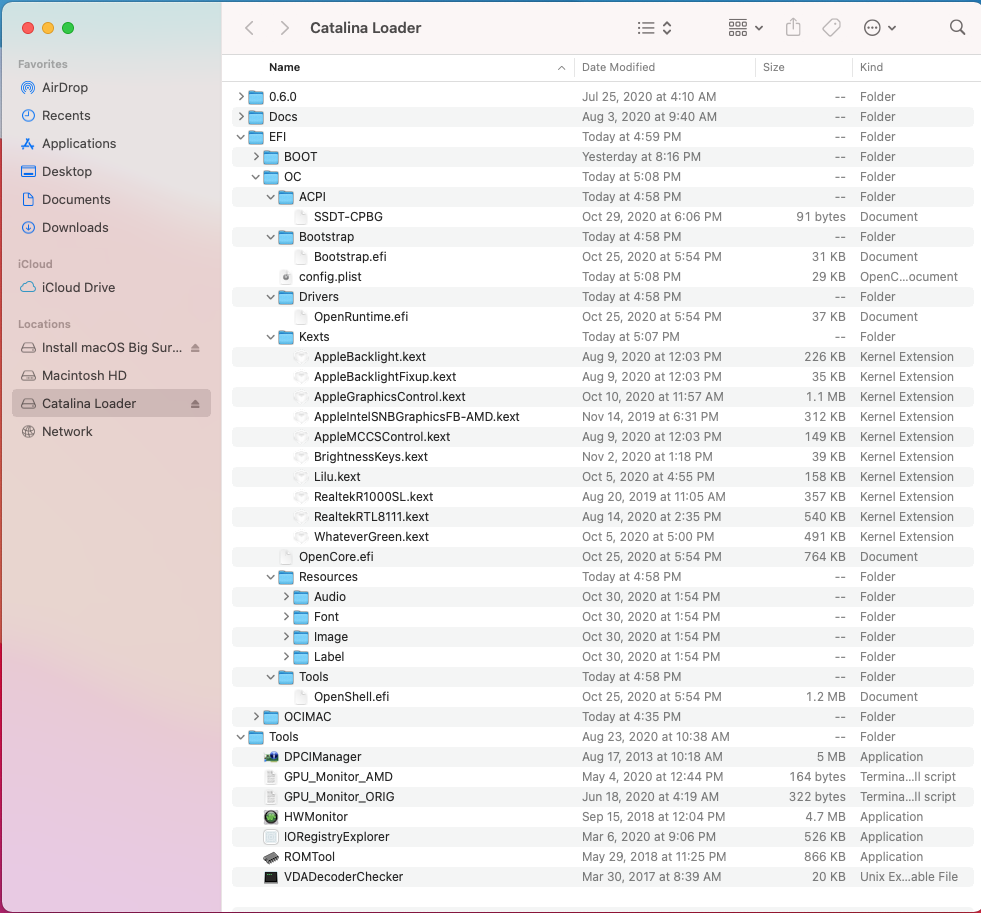The image size is (981, 913).
Task: Select the DPCIManager app icon
Action: [271, 757]
